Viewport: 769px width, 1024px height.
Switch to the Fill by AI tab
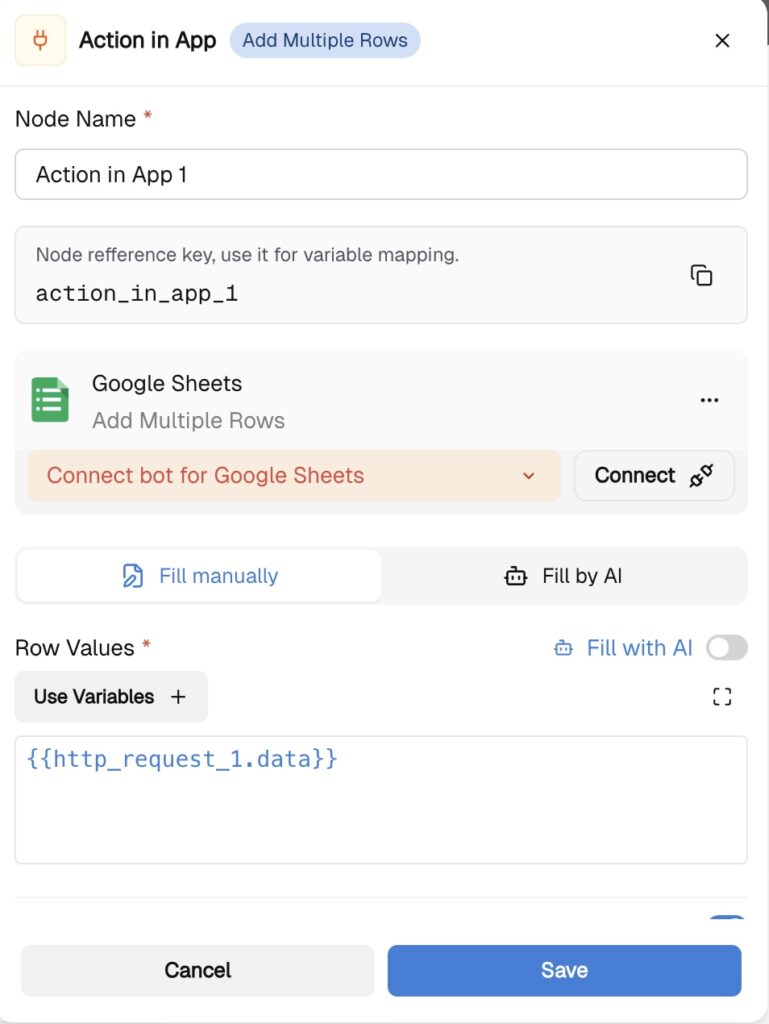coord(564,576)
